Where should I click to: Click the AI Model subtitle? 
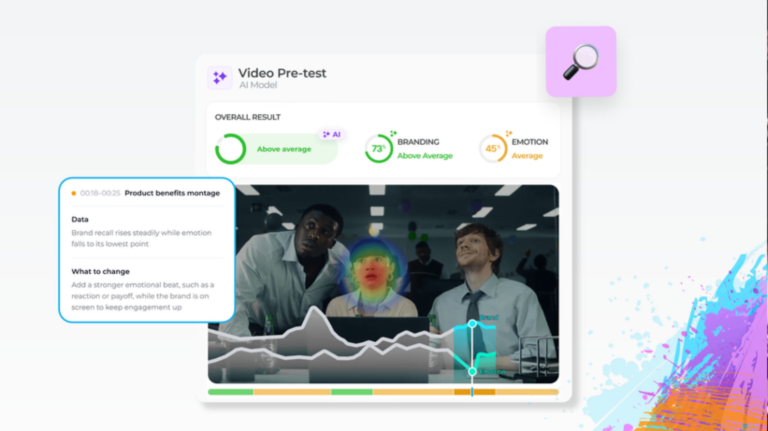coord(258,85)
